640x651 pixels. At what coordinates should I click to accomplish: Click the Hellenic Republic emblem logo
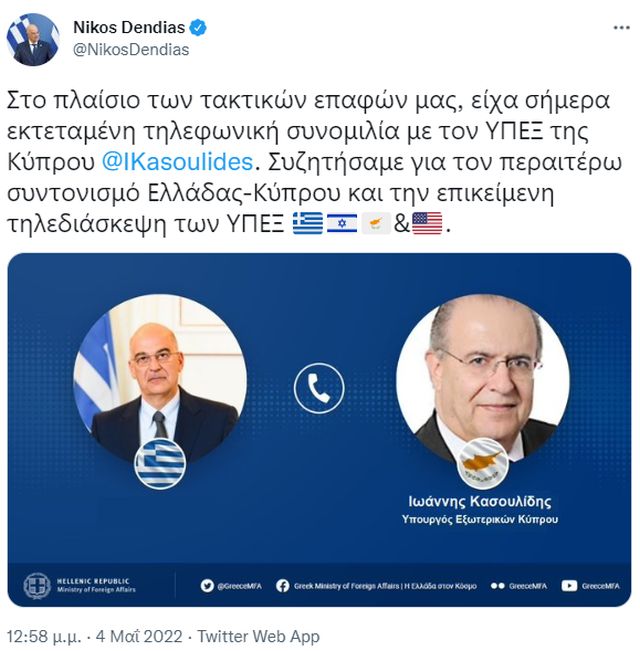click(x=37, y=585)
